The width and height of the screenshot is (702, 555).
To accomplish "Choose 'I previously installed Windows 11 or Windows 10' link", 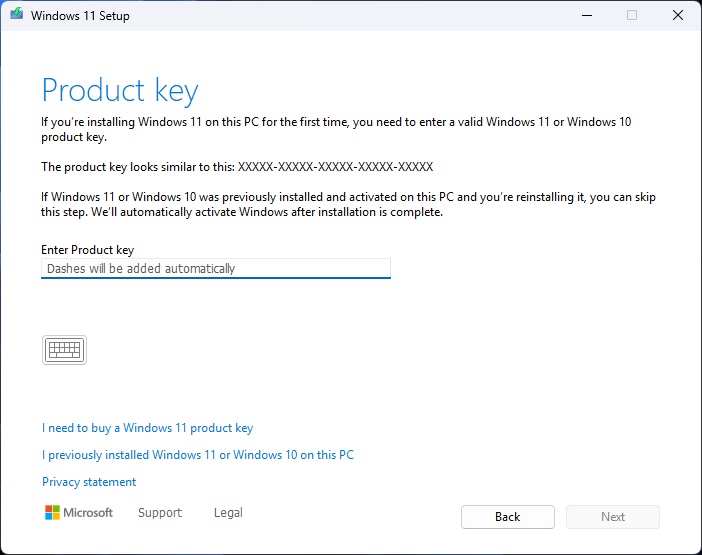I will point(197,455).
